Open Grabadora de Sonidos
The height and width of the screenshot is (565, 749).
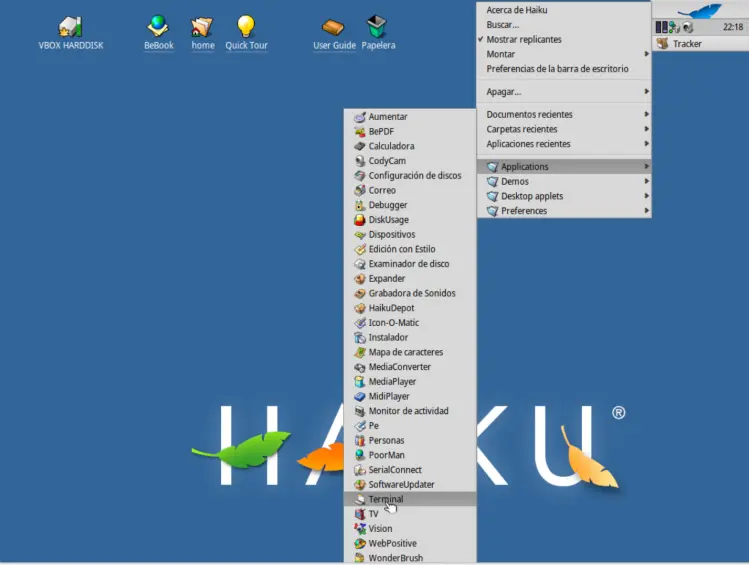410,293
